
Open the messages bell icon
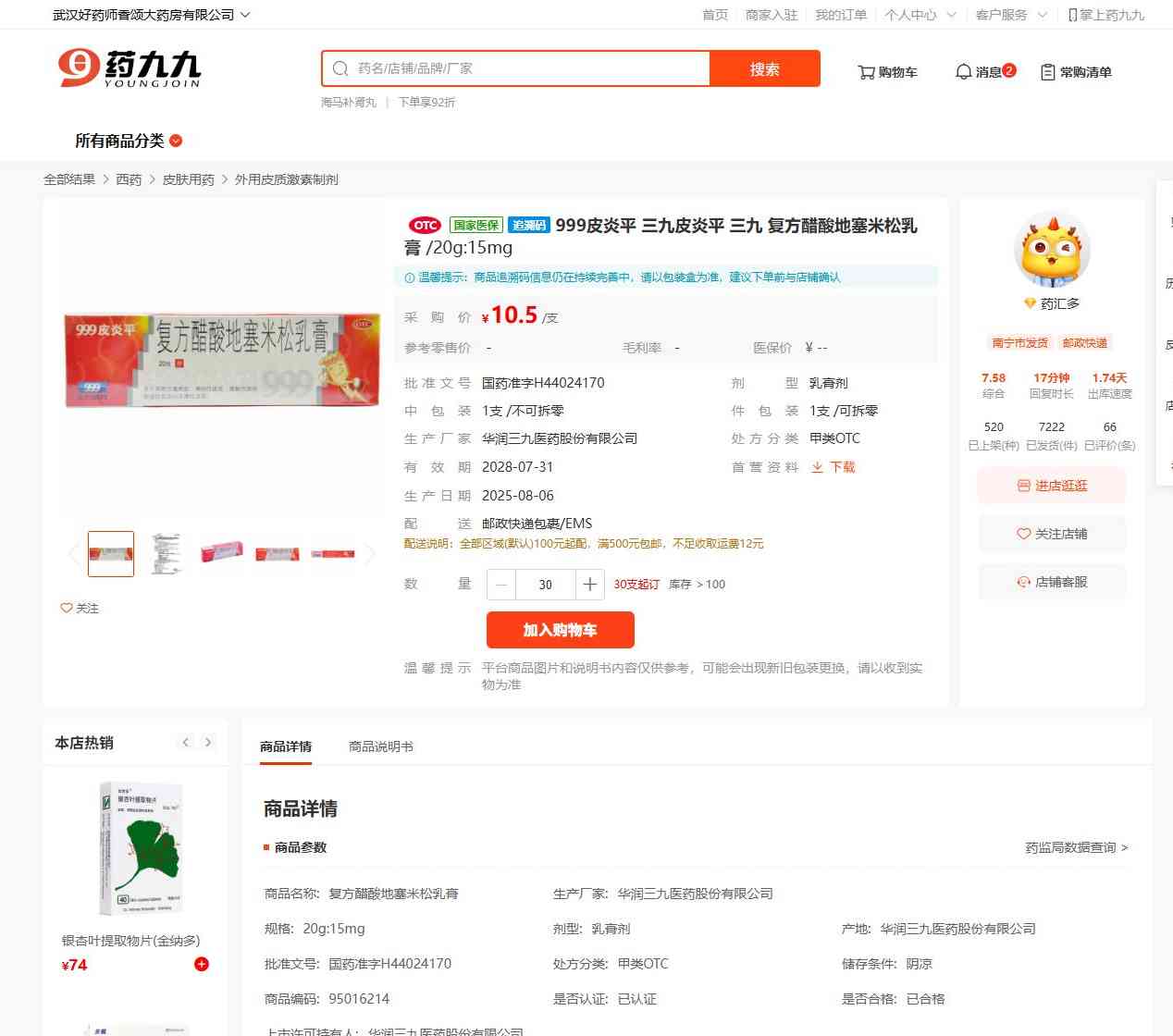pos(963,71)
